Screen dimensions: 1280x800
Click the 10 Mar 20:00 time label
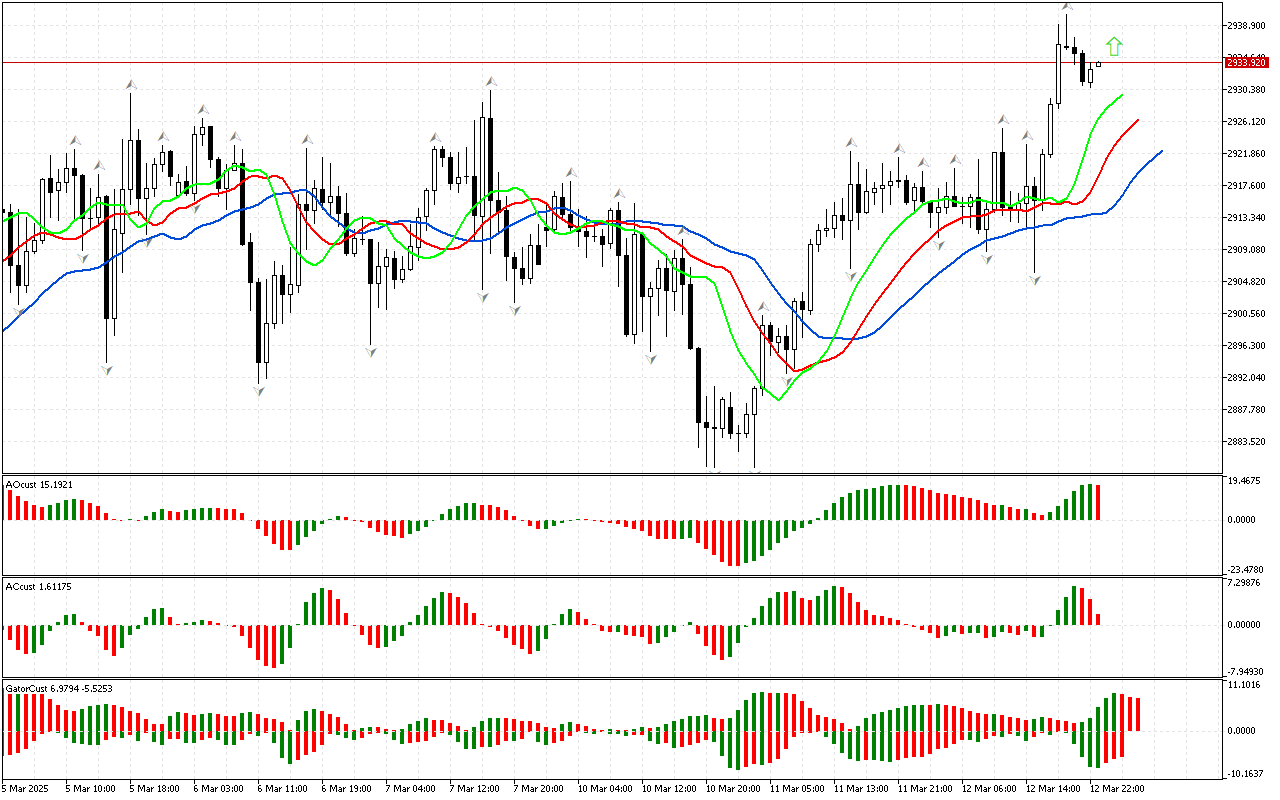pos(734,789)
